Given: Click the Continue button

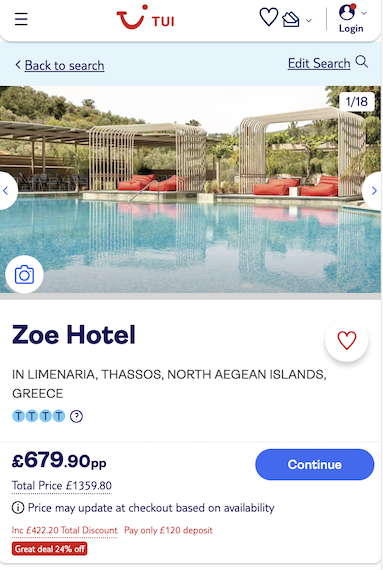Looking at the screenshot, I should 315,465.
